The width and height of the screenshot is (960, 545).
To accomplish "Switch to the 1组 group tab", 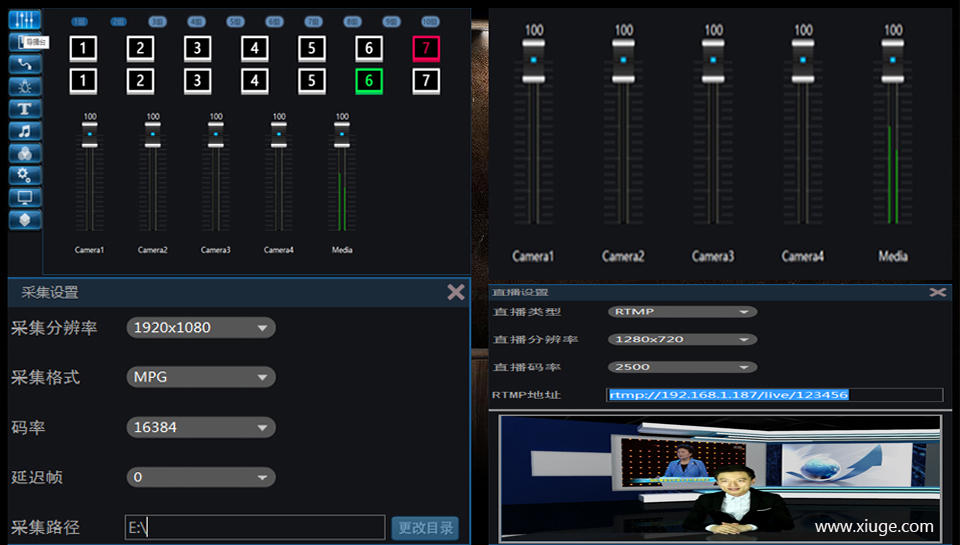I will pos(79,21).
